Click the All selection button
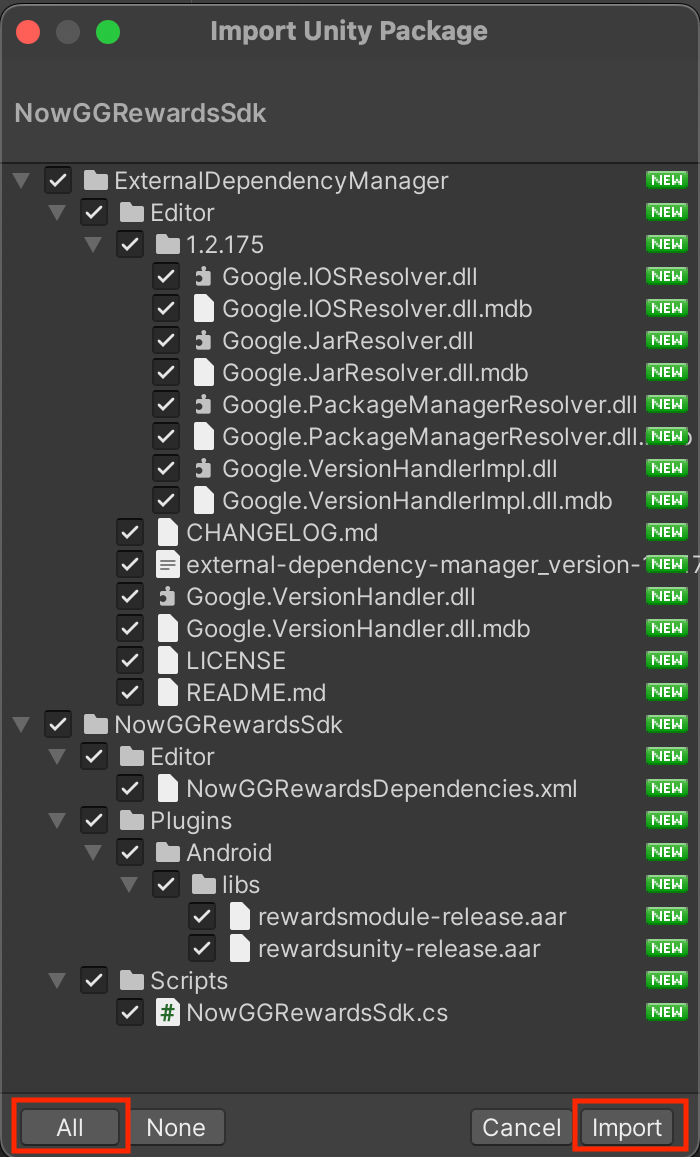The width and height of the screenshot is (700, 1157). 69,1127
